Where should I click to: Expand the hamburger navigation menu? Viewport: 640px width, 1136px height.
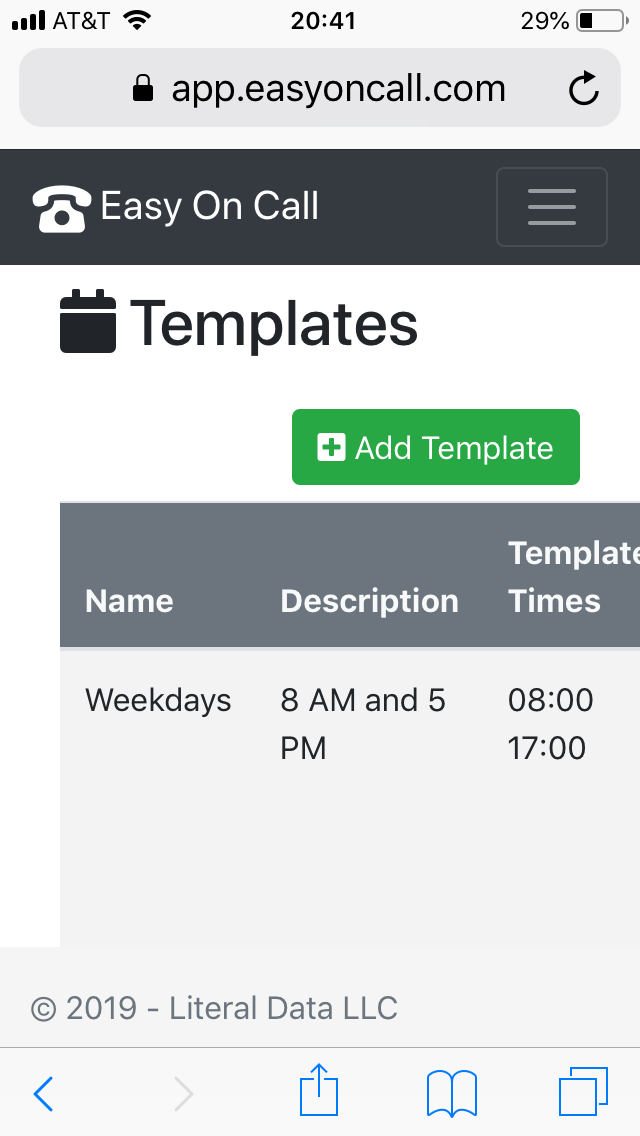click(x=551, y=207)
